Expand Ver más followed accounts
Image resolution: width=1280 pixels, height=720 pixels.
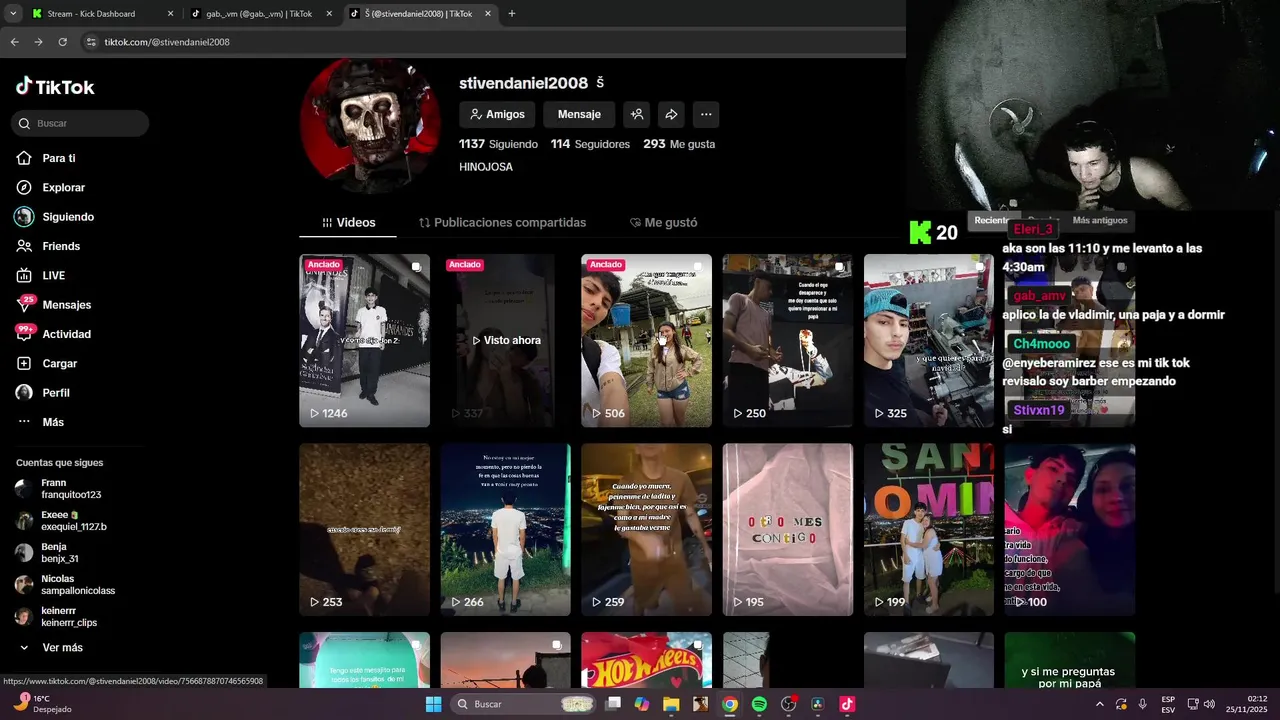tap(51, 648)
